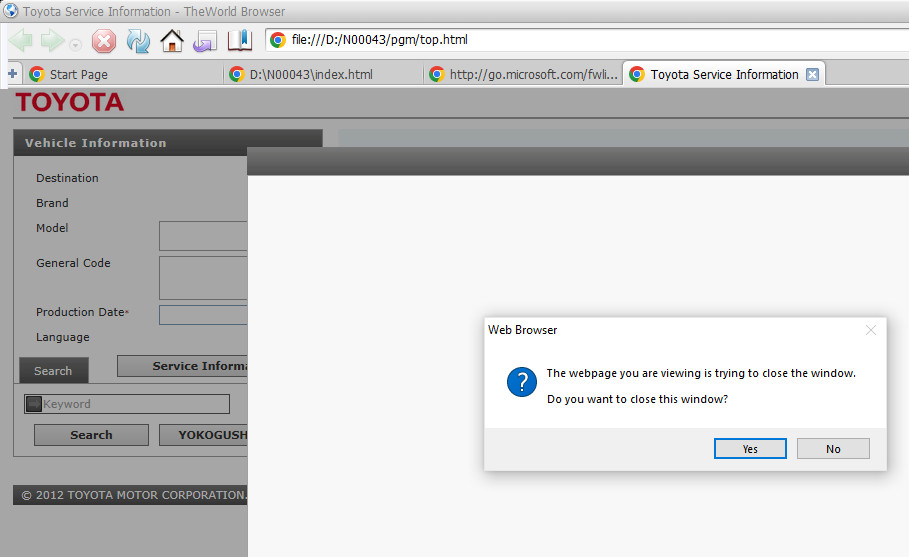Open the bookmarks book icon

point(239,41)
